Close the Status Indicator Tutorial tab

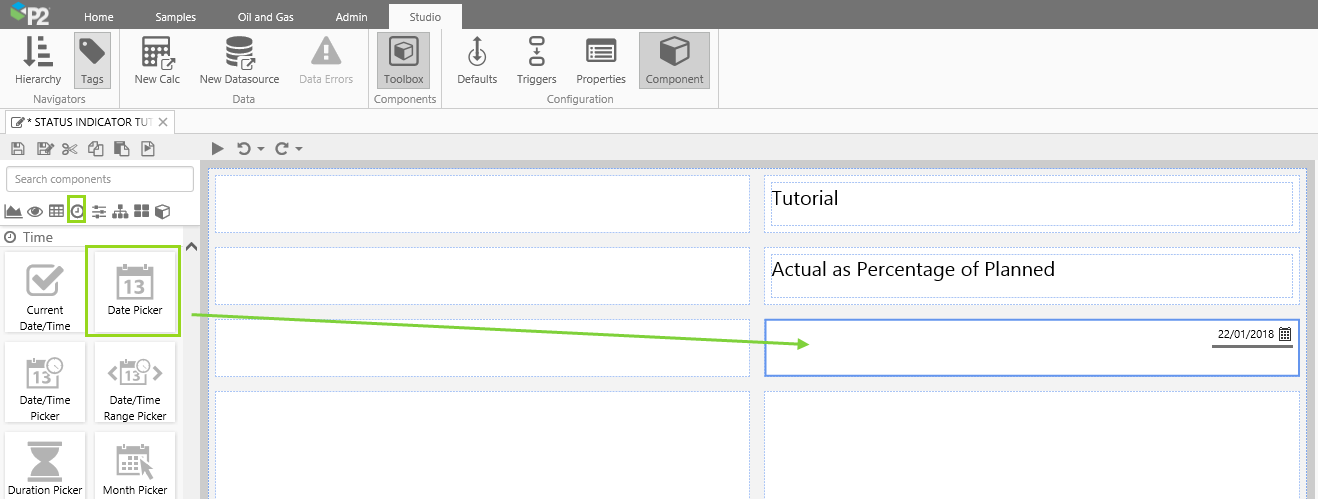click(x=164, y=122)
